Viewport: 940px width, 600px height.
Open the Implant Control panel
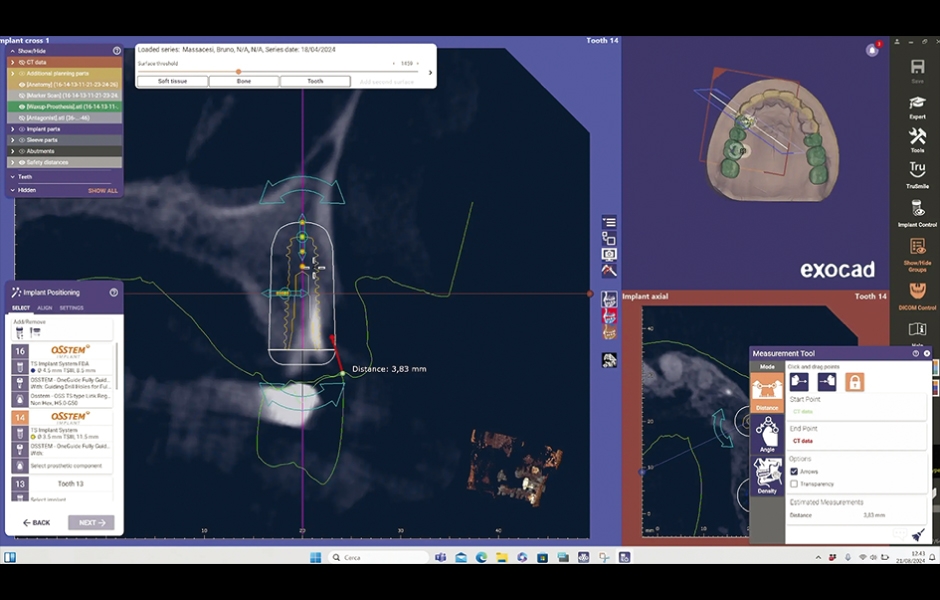pyautogui.click(x=917, y=211)
